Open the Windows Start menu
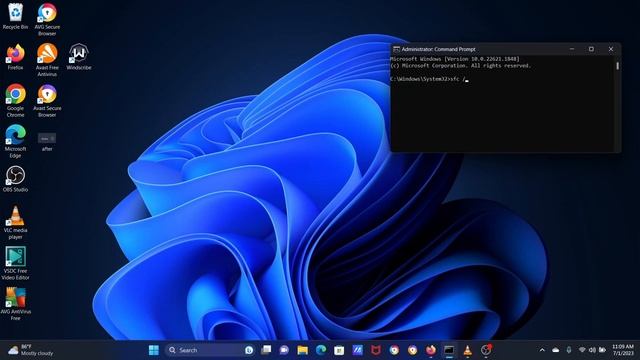 coord(154,350)
